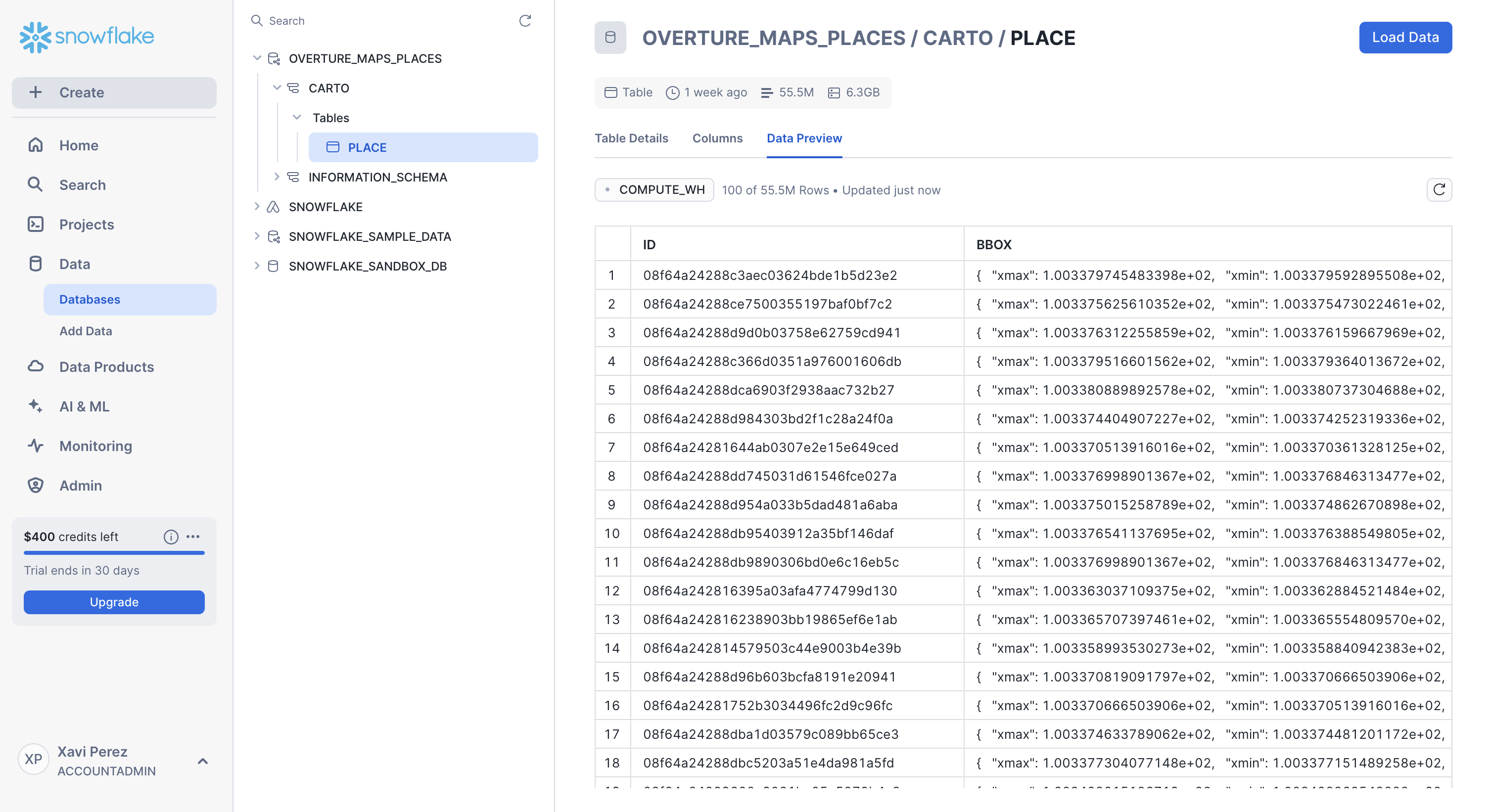
Task: Click the AI & ML sparkle icon
Action: (x=36, y=406)
